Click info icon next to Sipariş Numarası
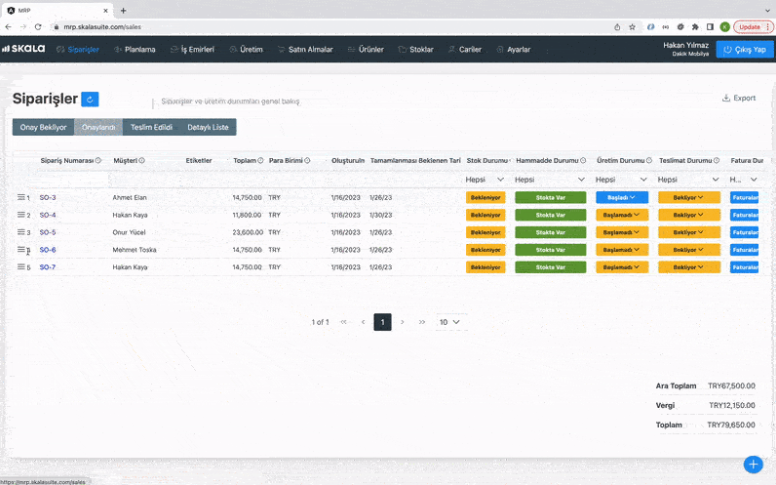This screenshot has width=776, height=485. click(98, 160)
